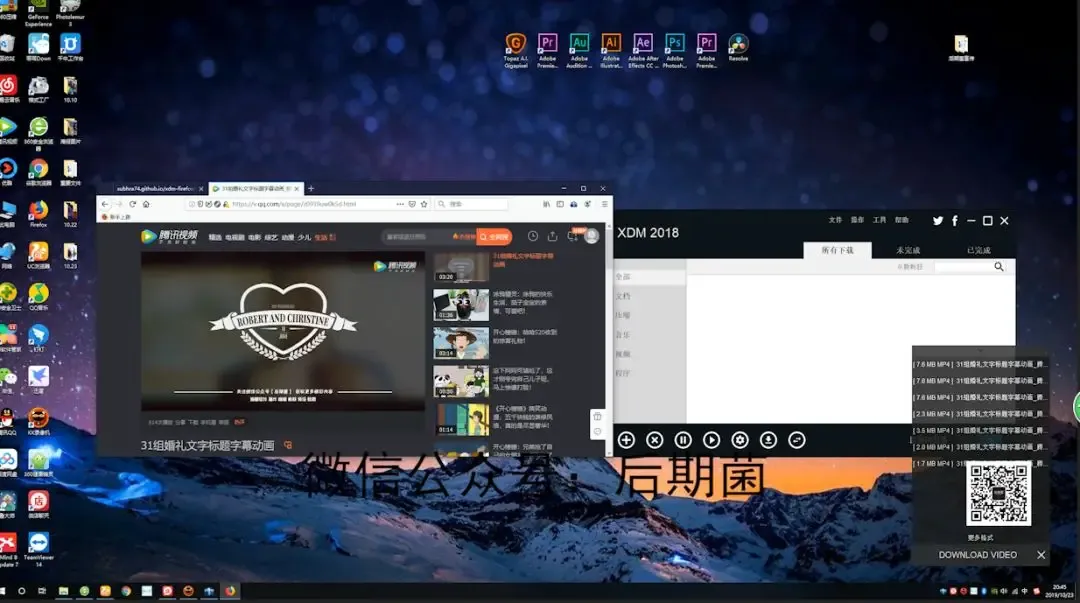Choose 2.3 MB MP4 video entry
The image size is (1080, 603).
click(x=979, y=413)
